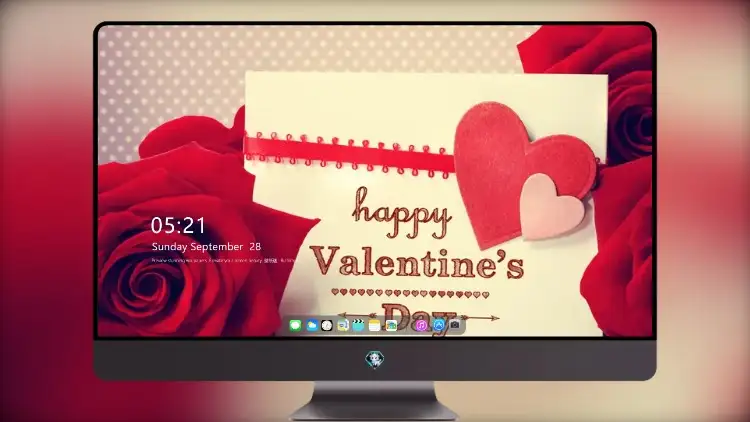750x422 pixels.
Task: Click the Sunday September 28 date
Action: coord(206,247)
